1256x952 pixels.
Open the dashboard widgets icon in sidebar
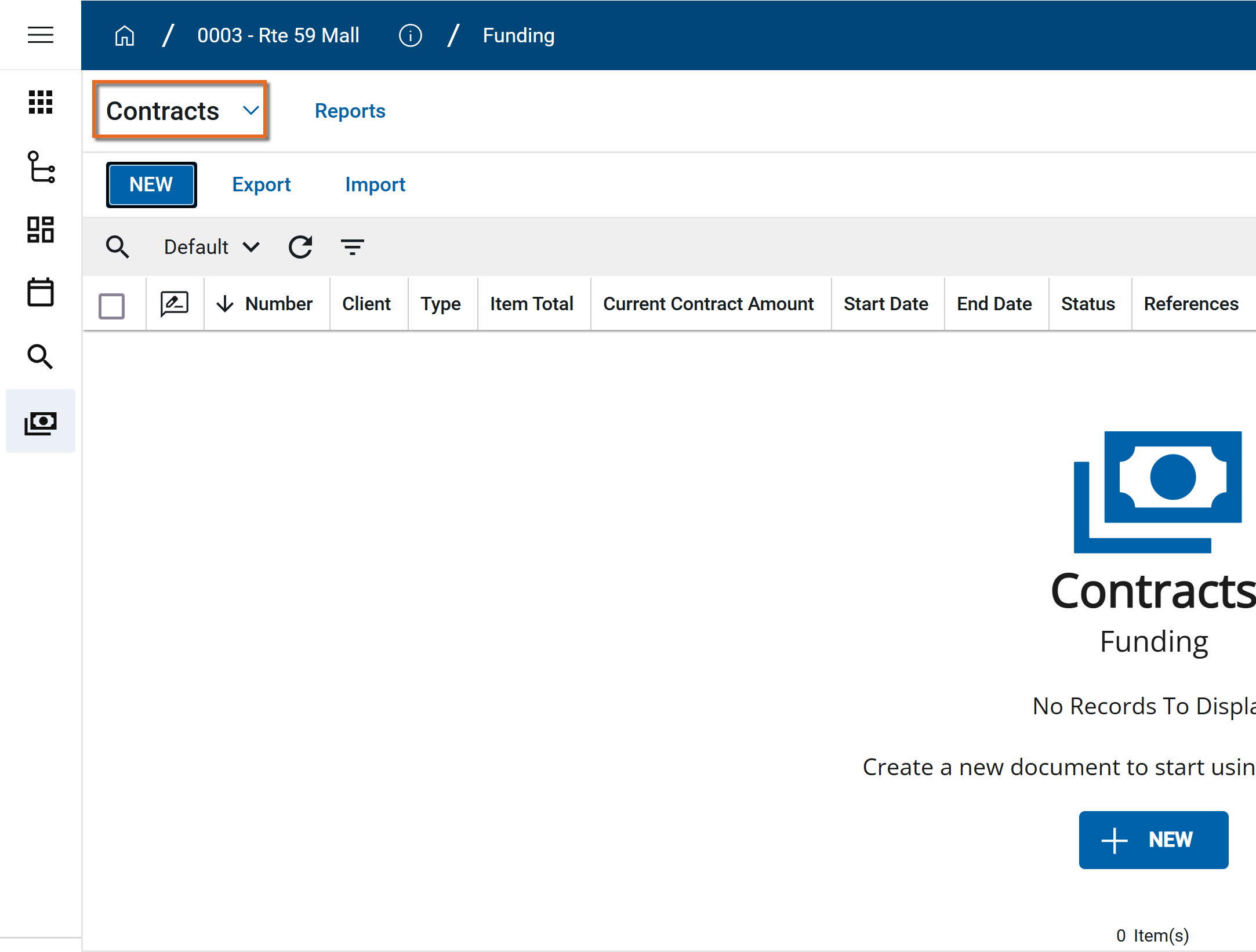click(x=41, y=230)
